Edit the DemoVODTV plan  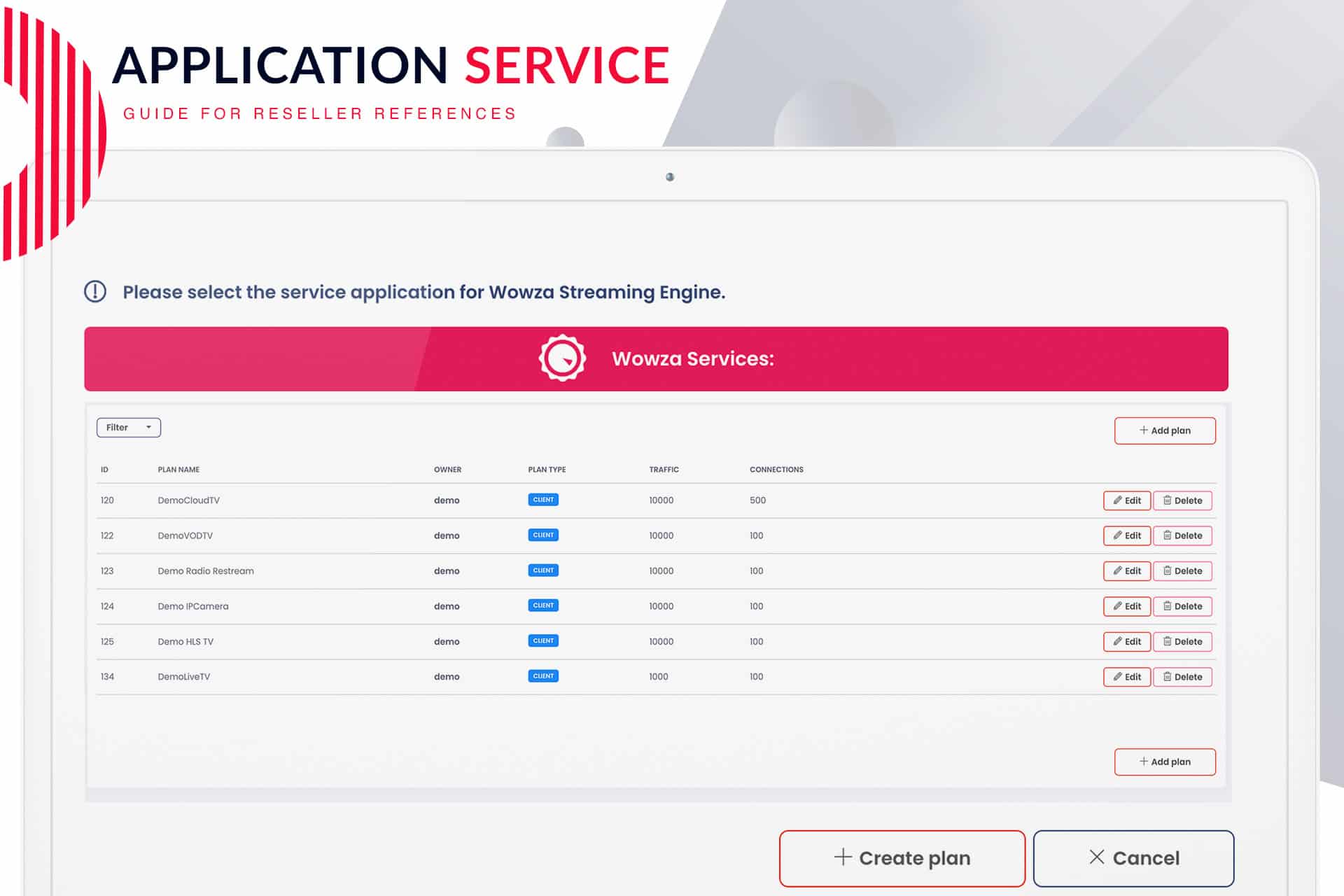tap(1127, 535)
